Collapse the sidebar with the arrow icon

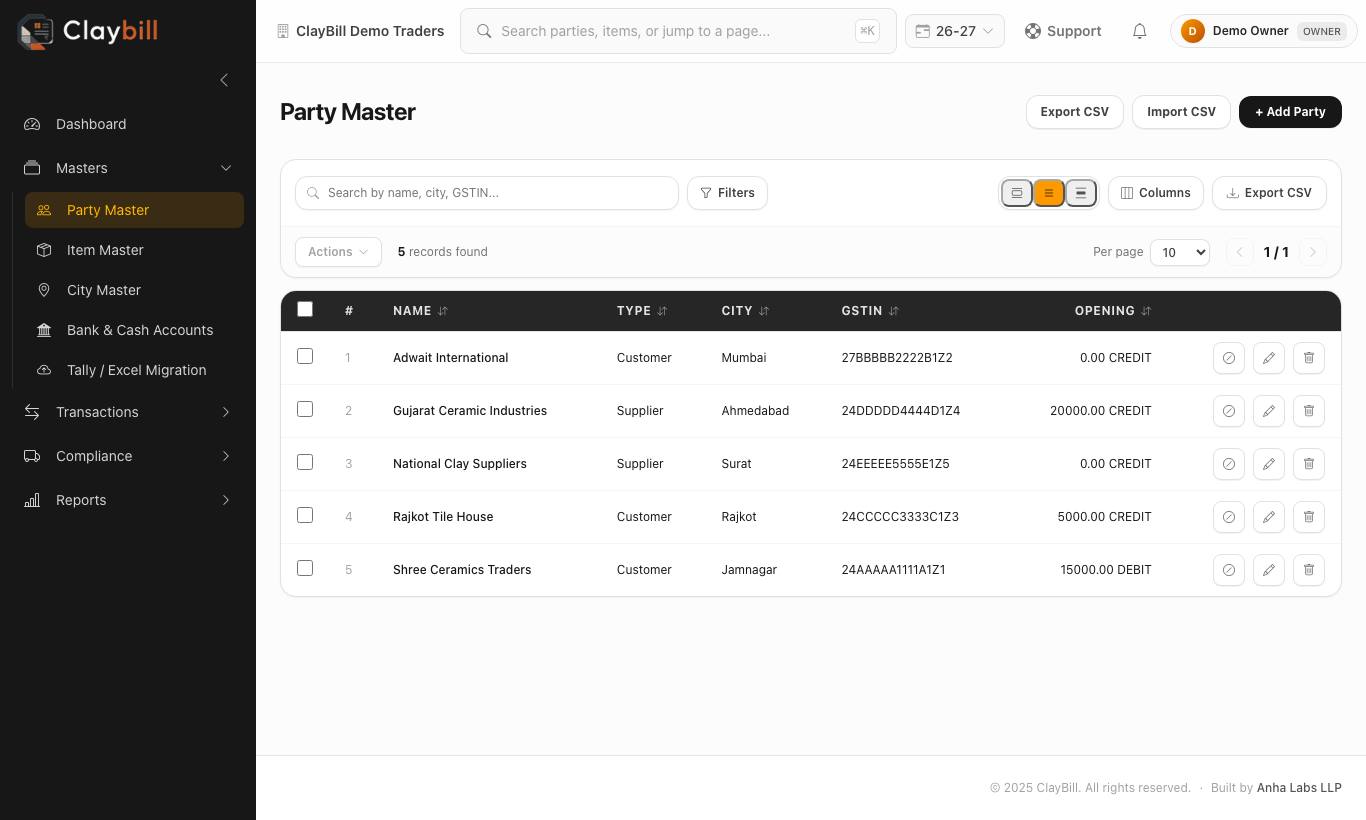click(x=224, y=80)
